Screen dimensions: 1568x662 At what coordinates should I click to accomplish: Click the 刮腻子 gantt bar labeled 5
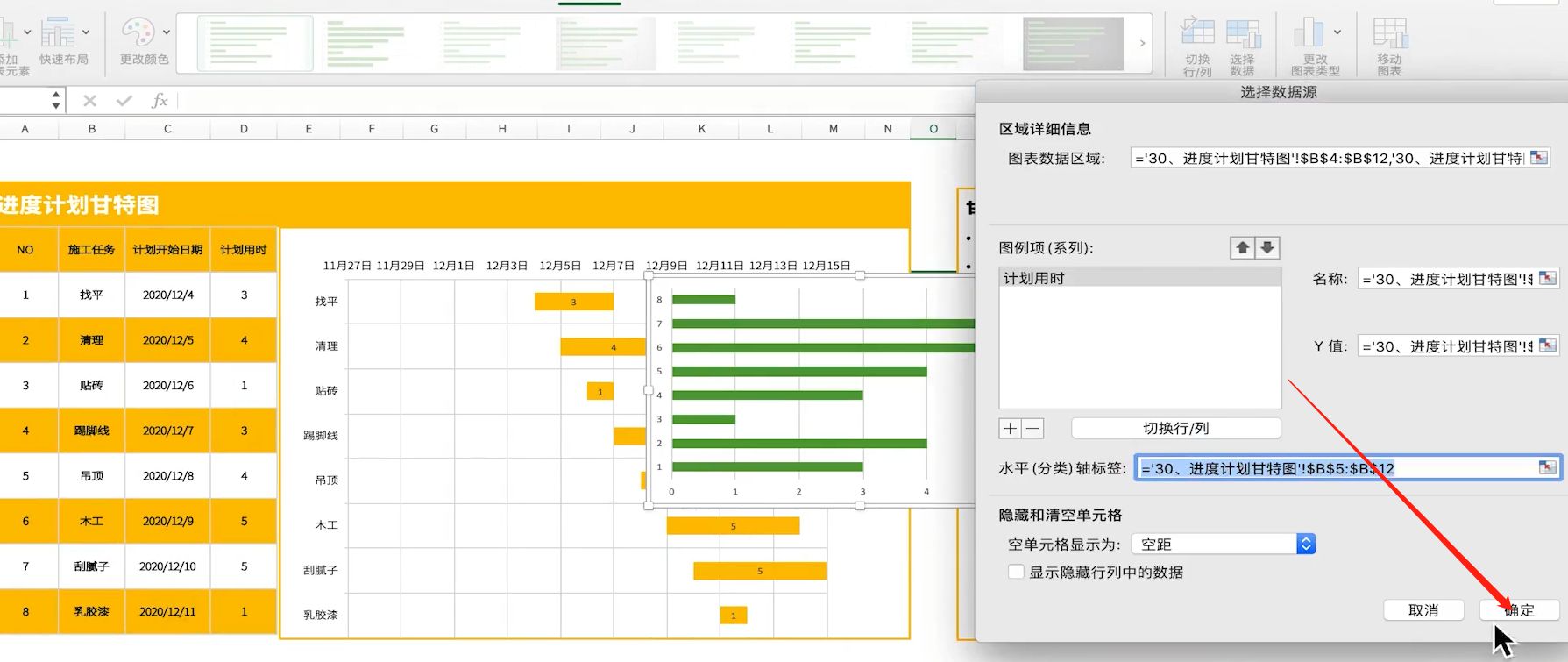click(760, 571)
